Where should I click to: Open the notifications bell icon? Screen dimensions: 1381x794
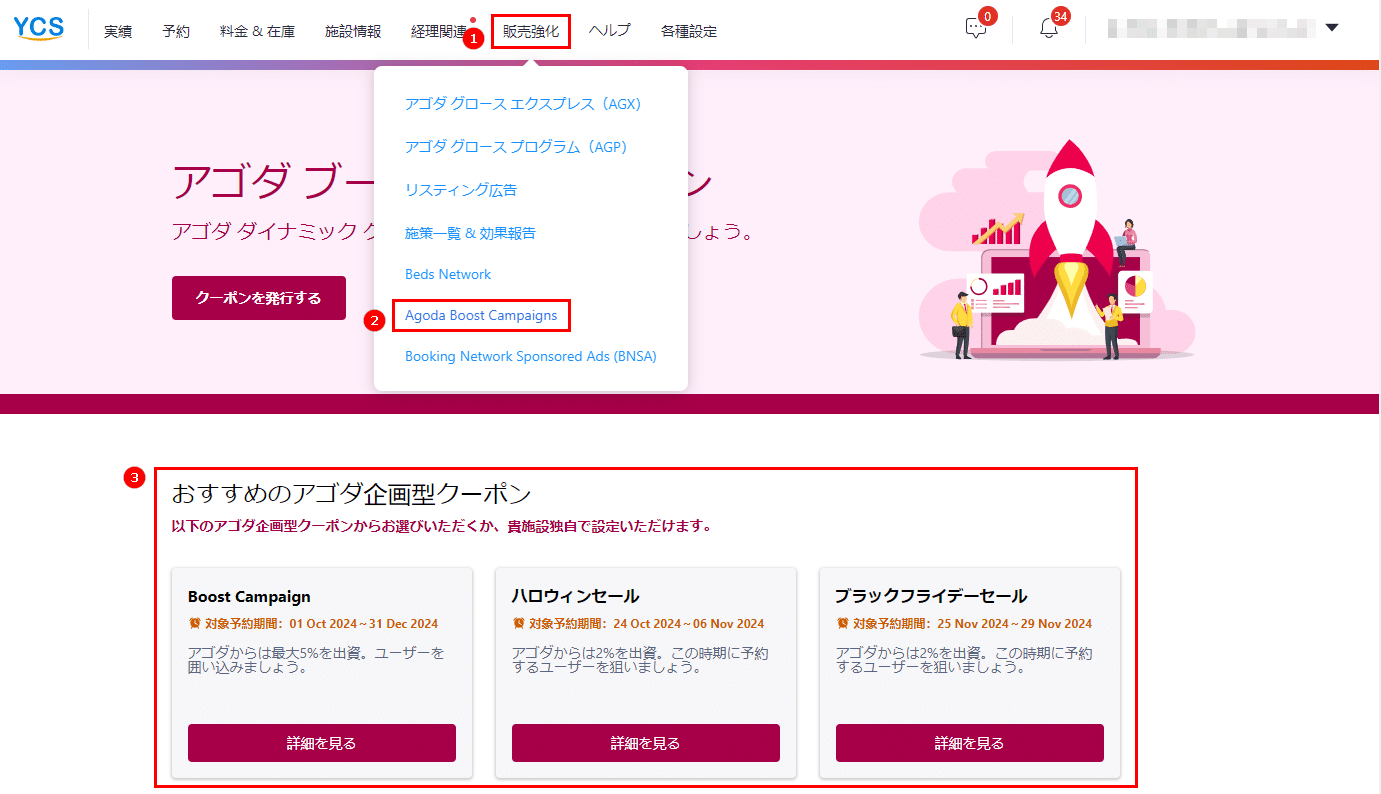tap(1048, 29)
